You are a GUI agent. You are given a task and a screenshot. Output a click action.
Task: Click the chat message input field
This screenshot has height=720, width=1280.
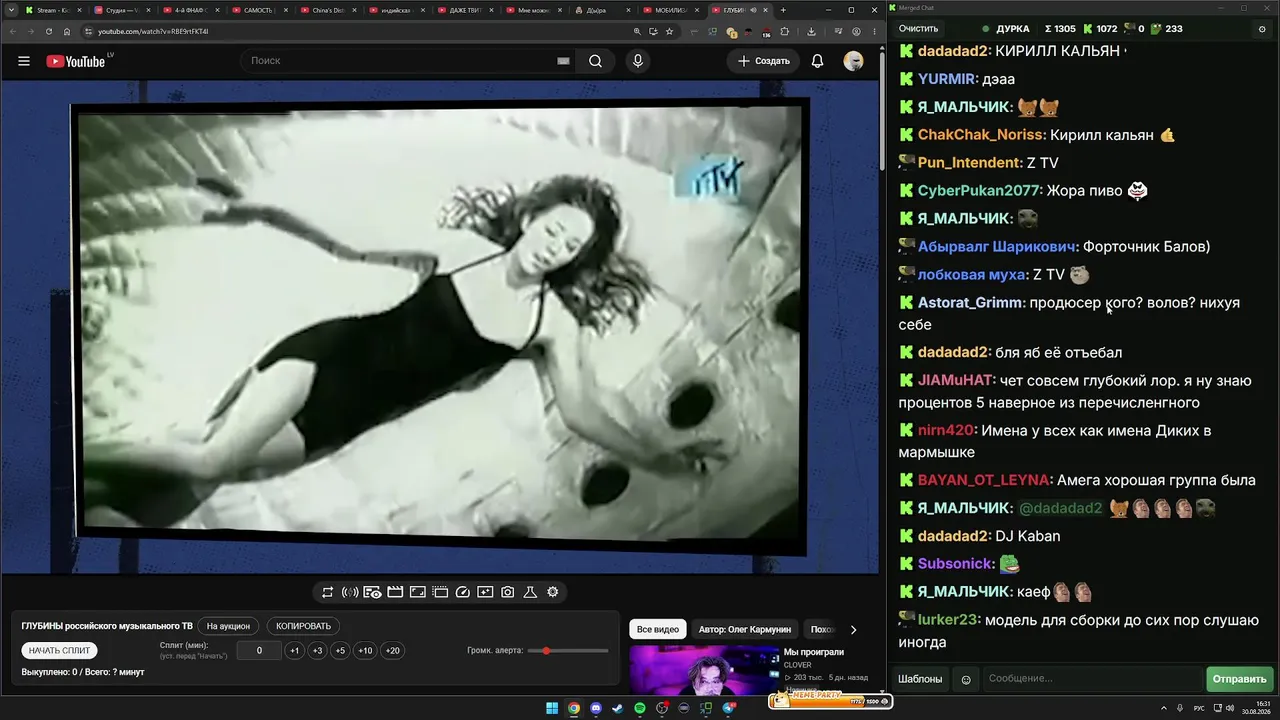tap(1091, 679)
